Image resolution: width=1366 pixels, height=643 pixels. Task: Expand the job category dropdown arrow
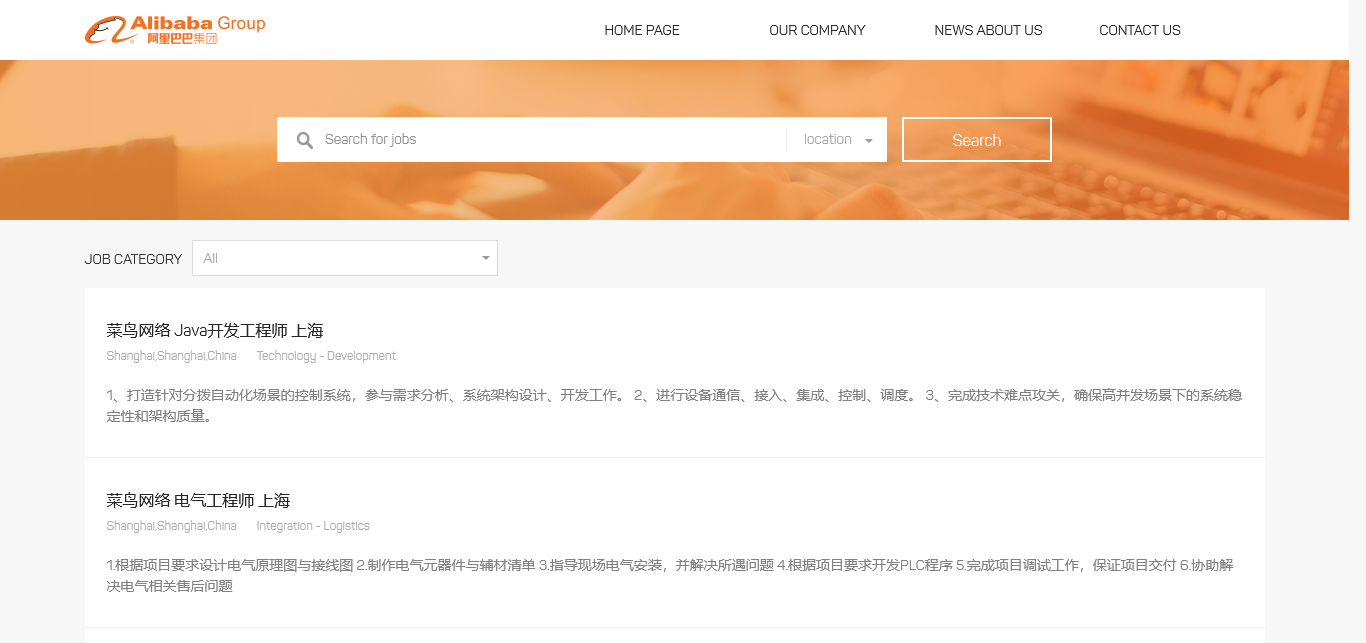[x=486, y=258]
